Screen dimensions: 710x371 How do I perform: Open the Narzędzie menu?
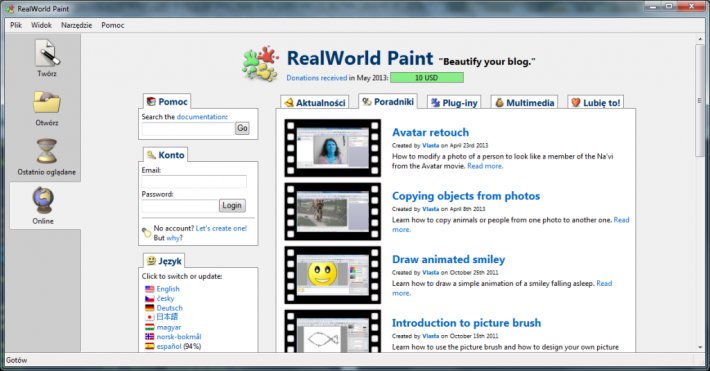click(77, 25)
